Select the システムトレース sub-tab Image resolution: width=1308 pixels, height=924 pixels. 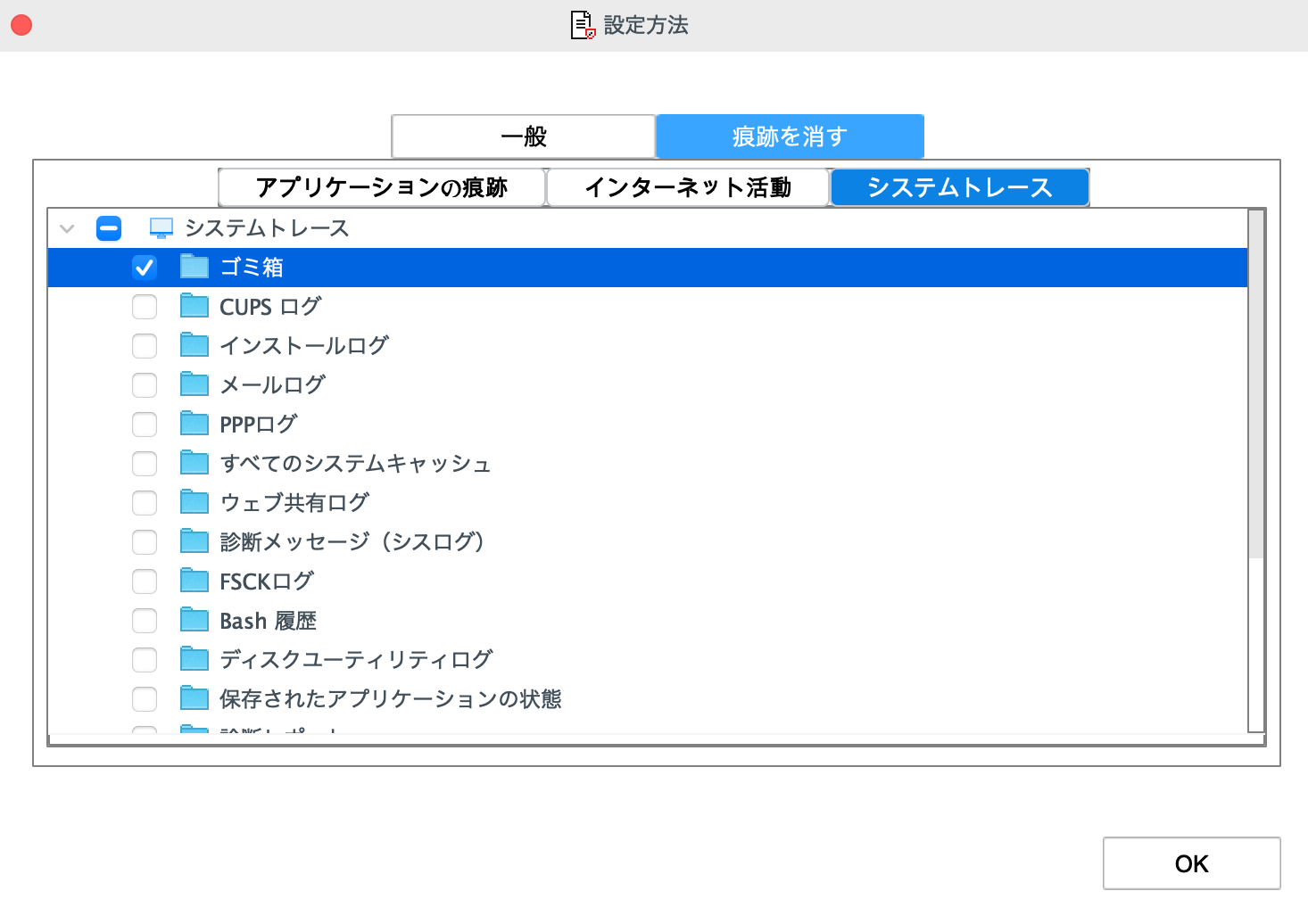960,187
